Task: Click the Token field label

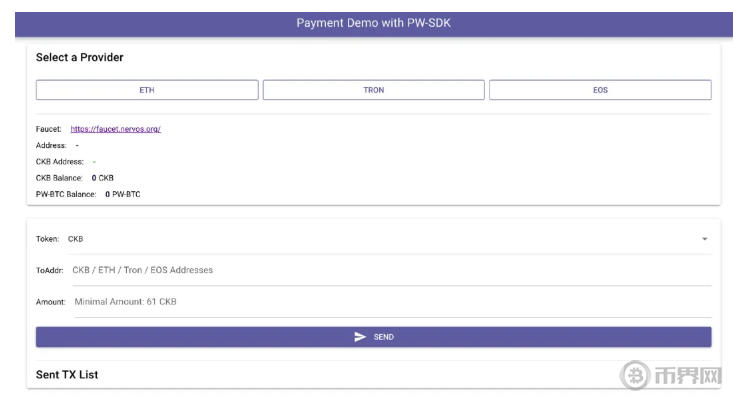Action: point(47,239)
